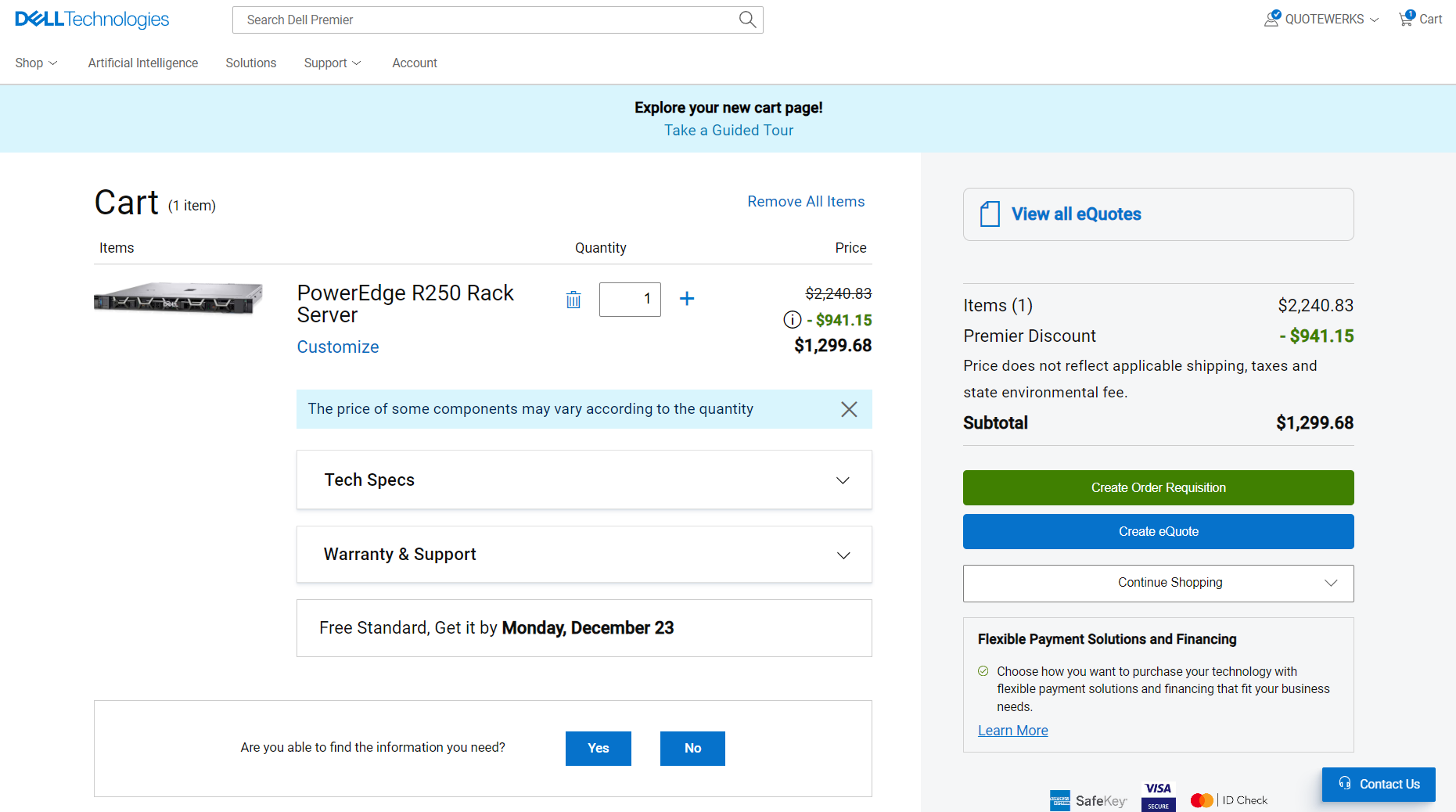The width and height of the screenshot is (1456, 812).
Task: Click the Dell Technologies logo
Action: pyautogui.click(x=92, y=20)
